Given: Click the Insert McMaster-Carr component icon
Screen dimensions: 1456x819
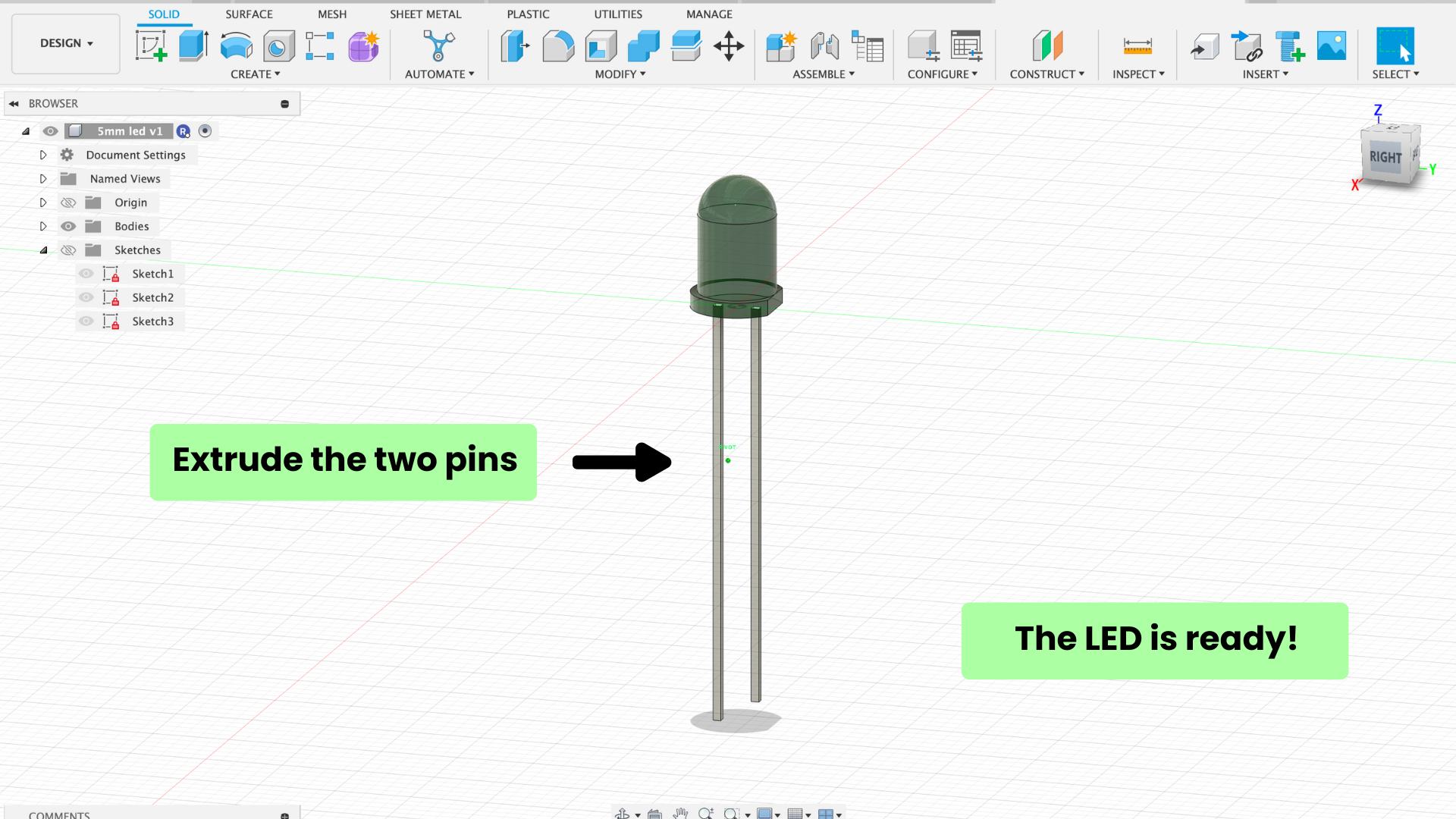Looking at the screenshot, I should [x=1247, y=46].
